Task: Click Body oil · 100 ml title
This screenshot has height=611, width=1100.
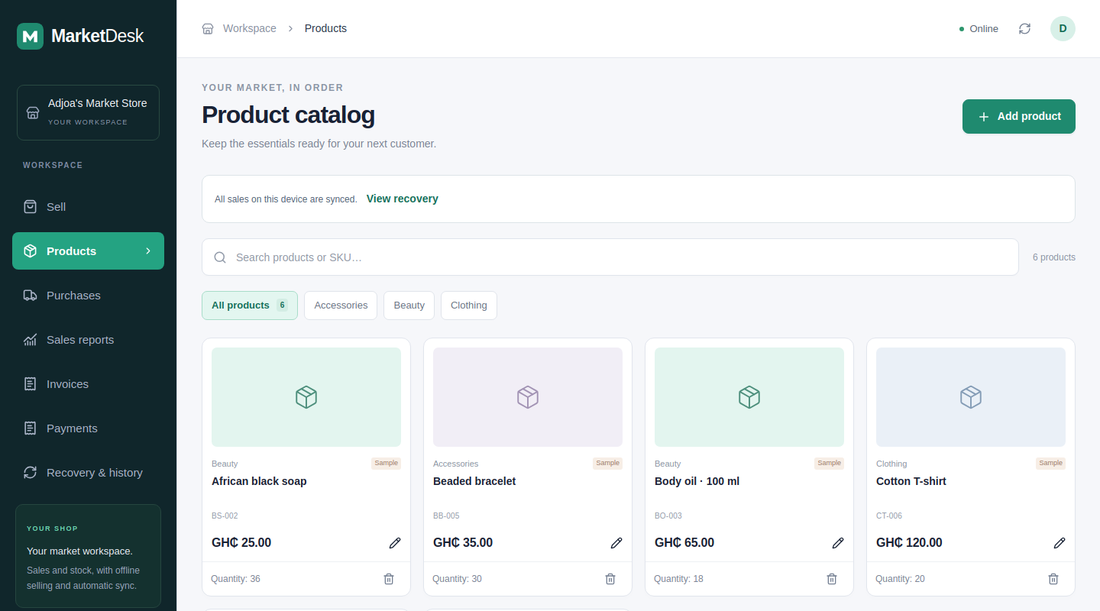Action: [x=697, y=481]
